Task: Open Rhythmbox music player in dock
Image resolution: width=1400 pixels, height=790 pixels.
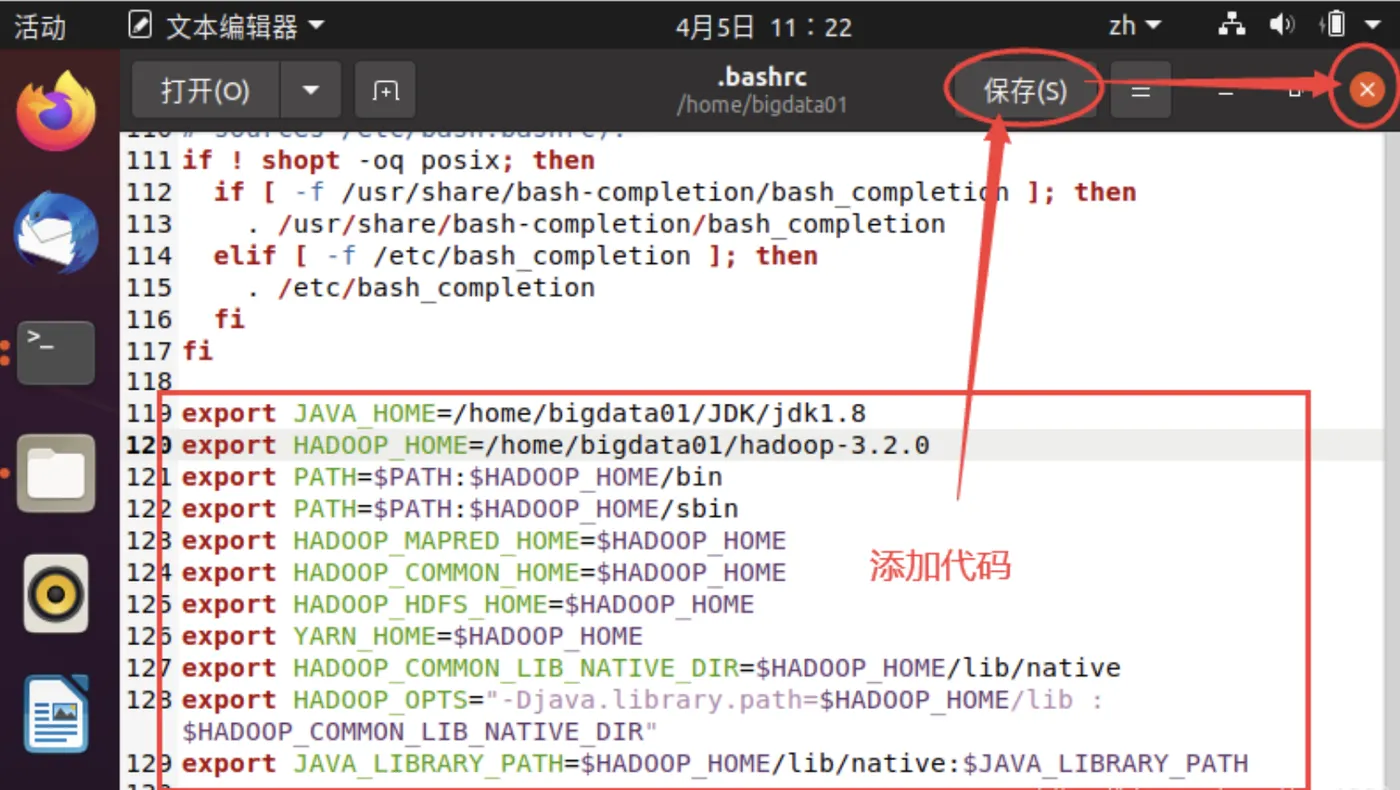Action: click(56, 594)
